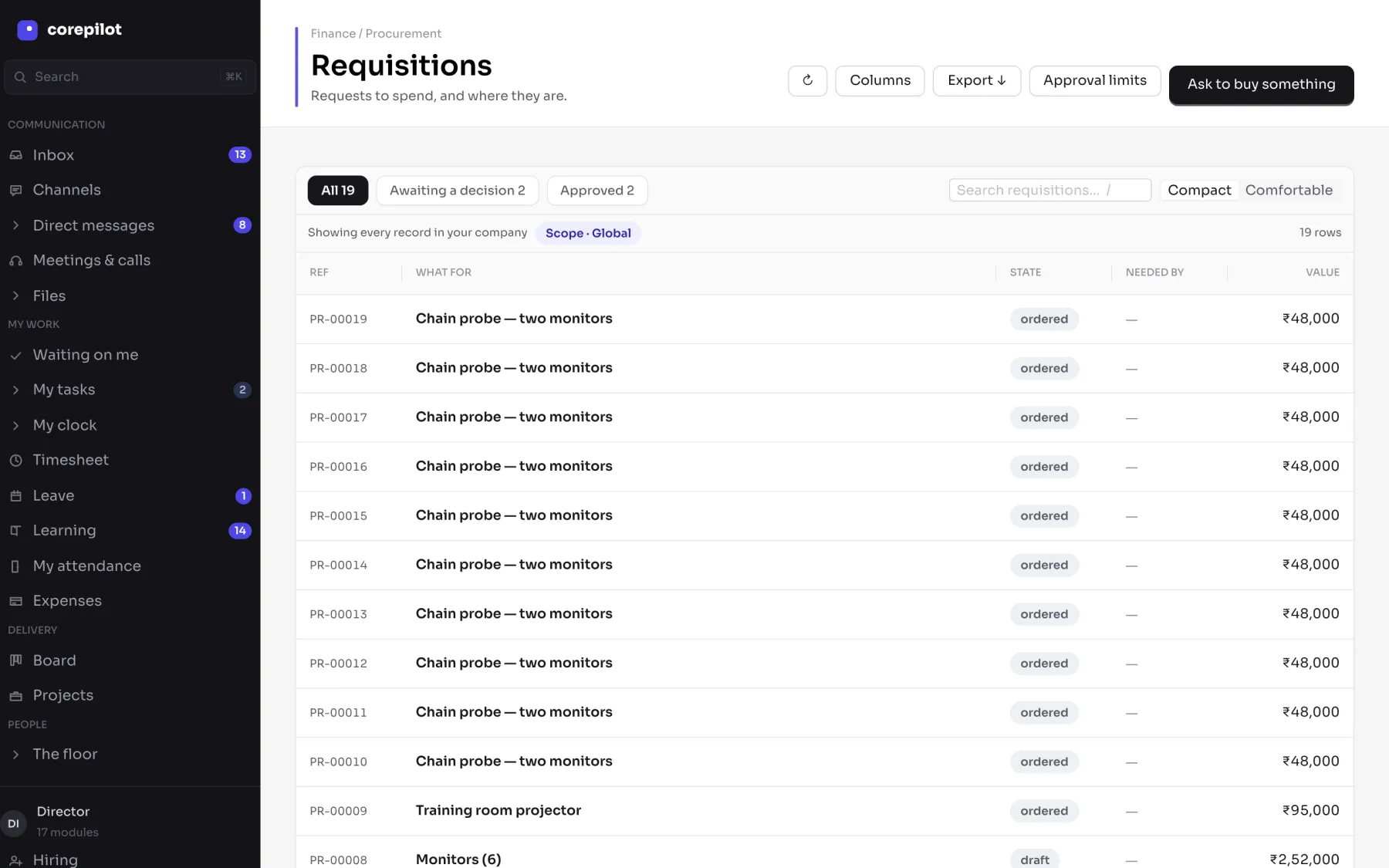Click the ₹2,52,000 value cell
This screenshot has width=1389, height=868.
[x=1304, y=860]
